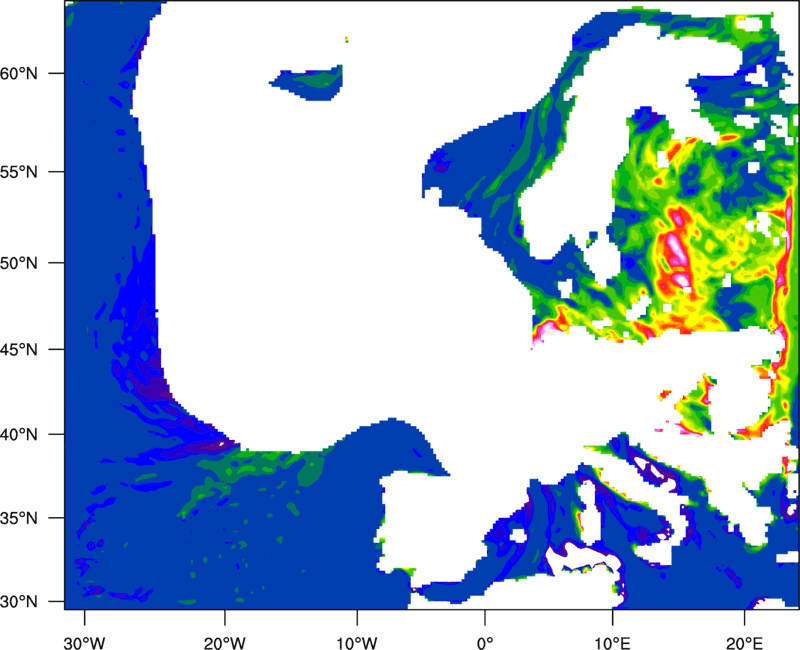Click the 60°N latitude label

[x=35, y=74]
